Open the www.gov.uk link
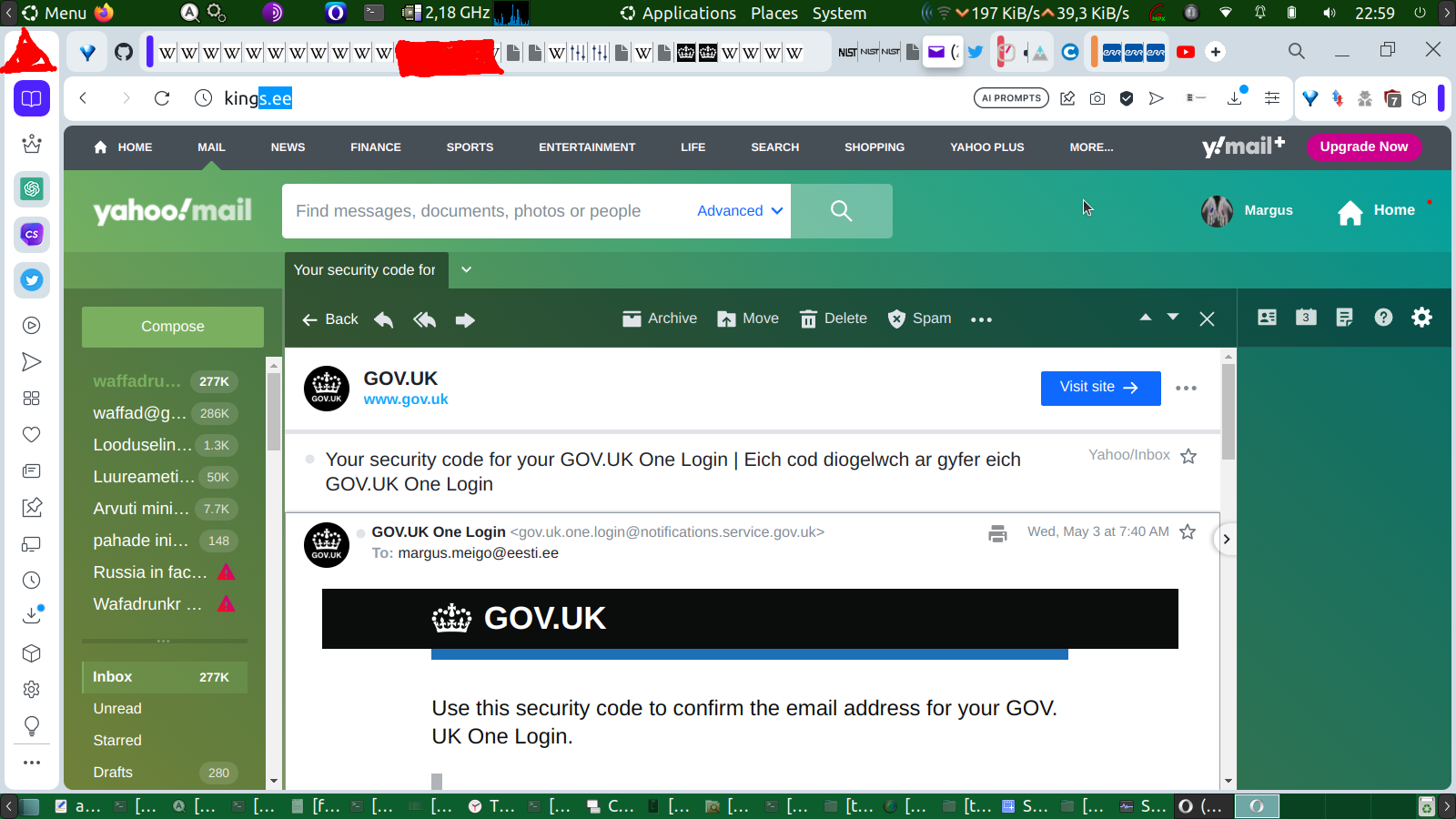The height and width of the screenshot is (819, 1456). coord(406,399)
